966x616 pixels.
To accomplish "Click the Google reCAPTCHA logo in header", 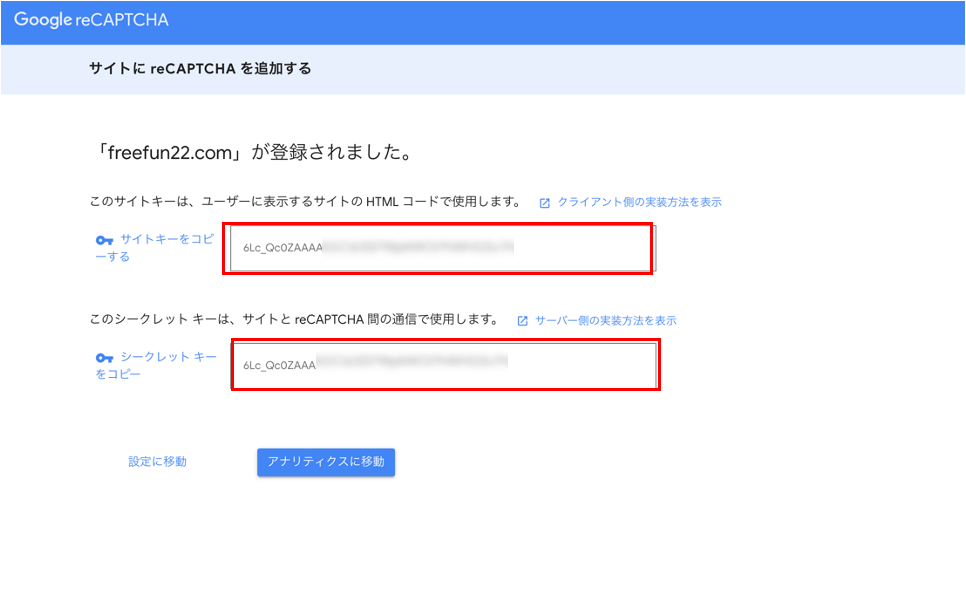I will pos(91,20).
